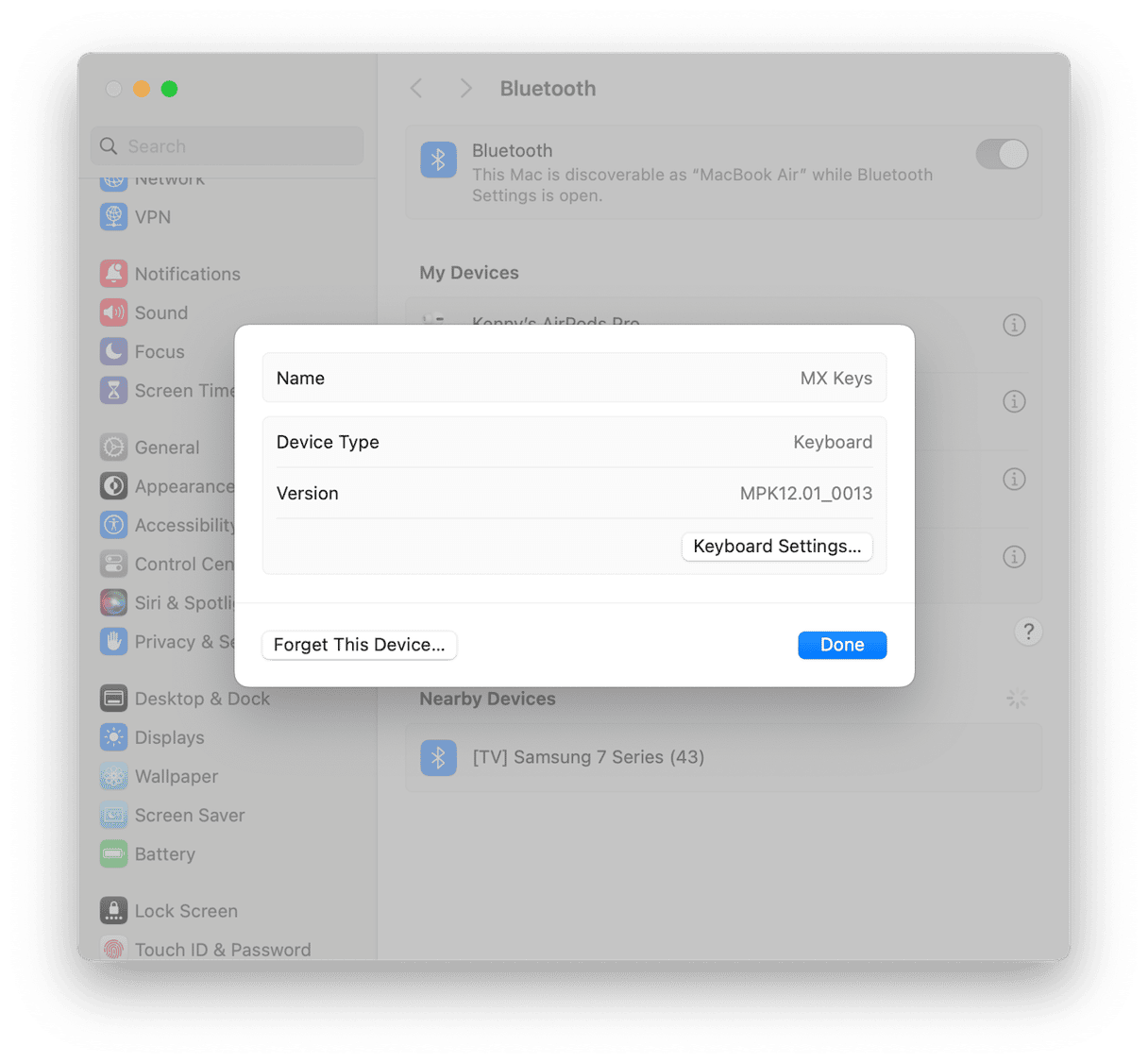Confirm the dialog with Done
The image size is (1148, 1063).
842,645
